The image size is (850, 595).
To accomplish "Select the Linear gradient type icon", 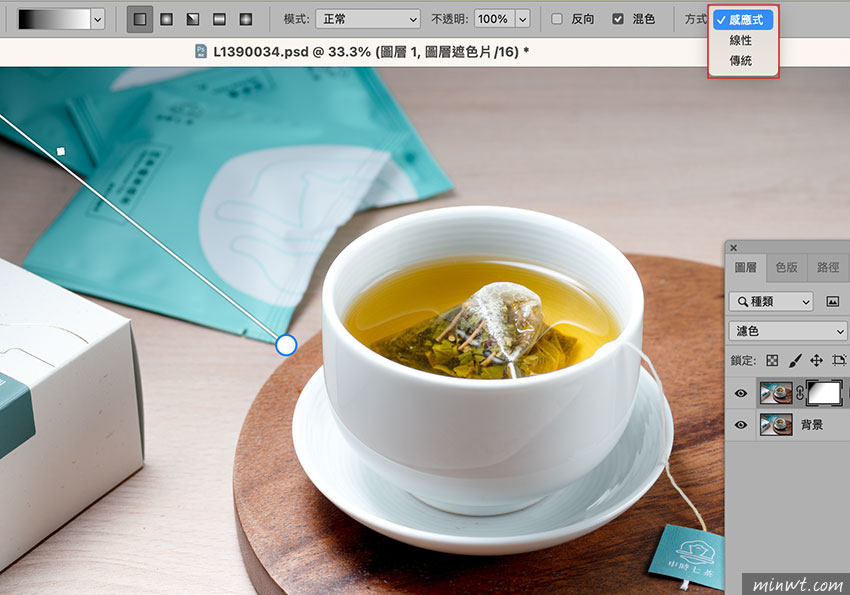I will point(140,20).
